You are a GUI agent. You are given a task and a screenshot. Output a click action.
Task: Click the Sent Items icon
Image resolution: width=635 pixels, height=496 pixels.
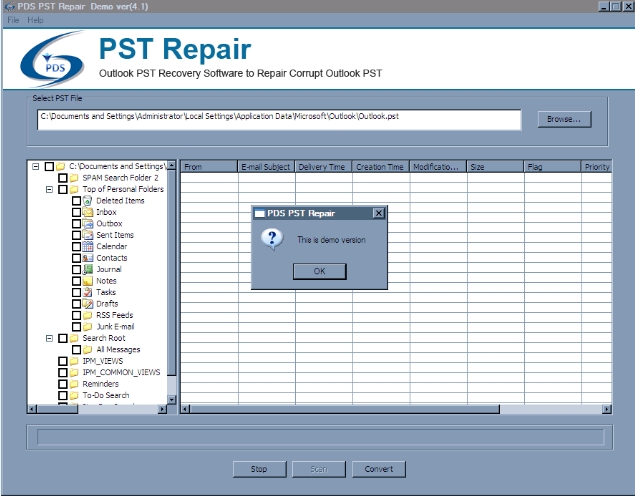pyautogui.click(x=87, y=235)
